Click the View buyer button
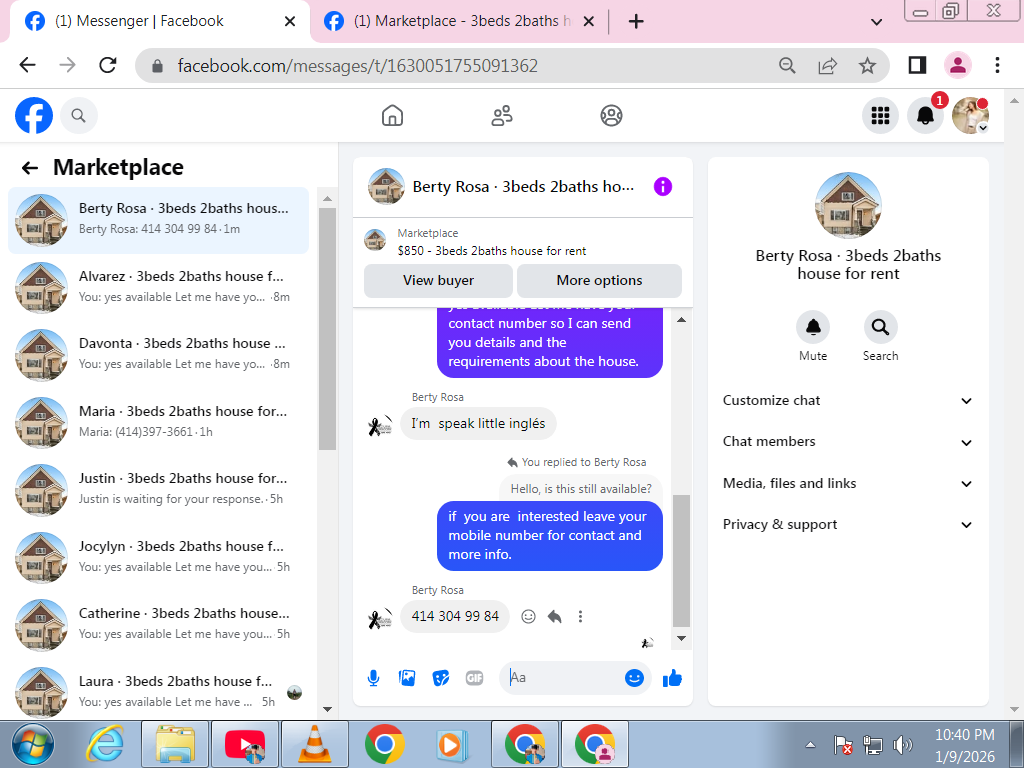 [438, 281]
